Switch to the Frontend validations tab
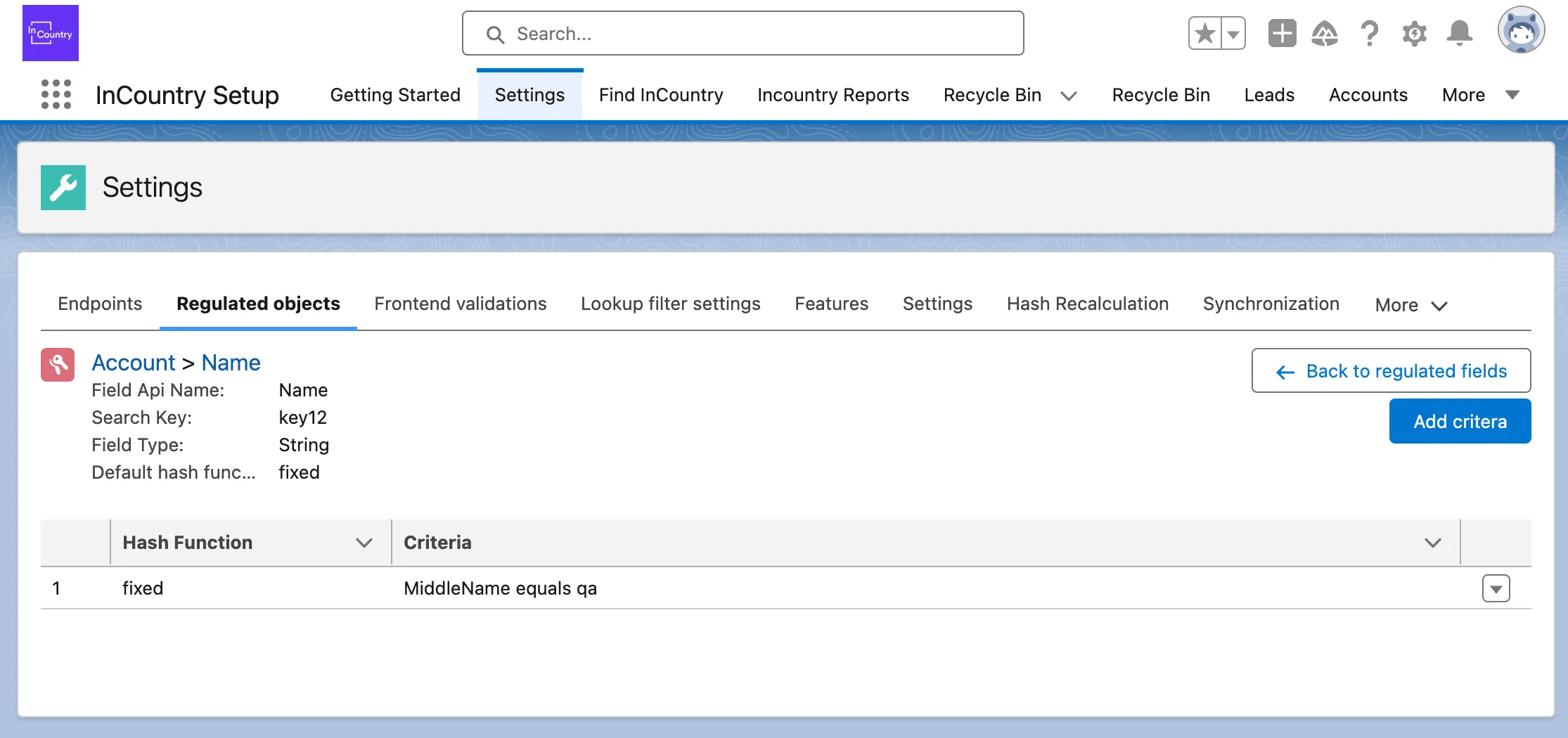This screenshot has height=738, width=1568. 460,304
